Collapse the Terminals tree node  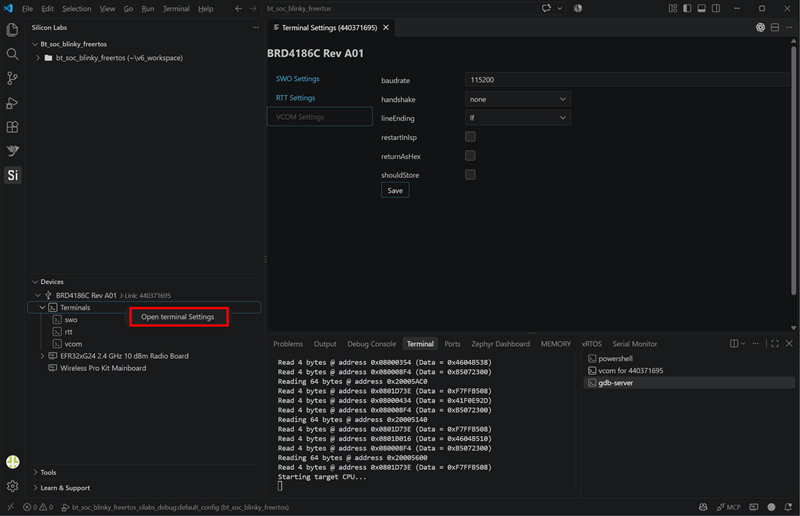[x=42, y=307]
